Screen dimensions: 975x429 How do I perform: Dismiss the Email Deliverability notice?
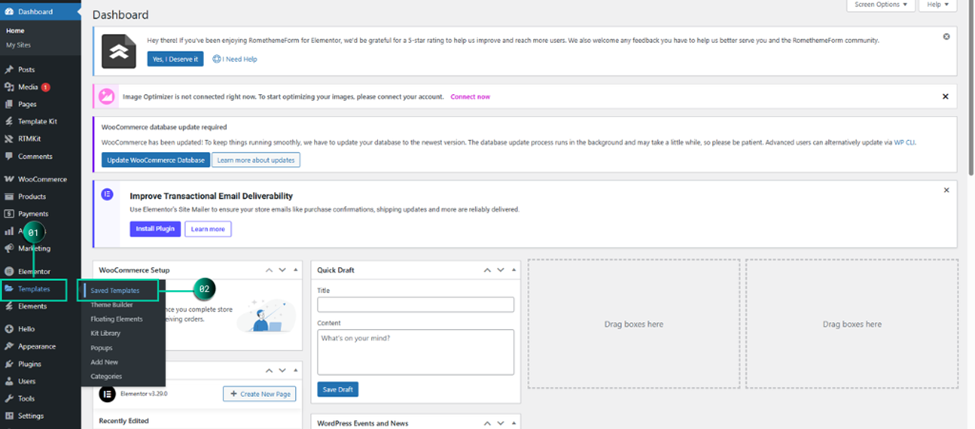(946, 190)
